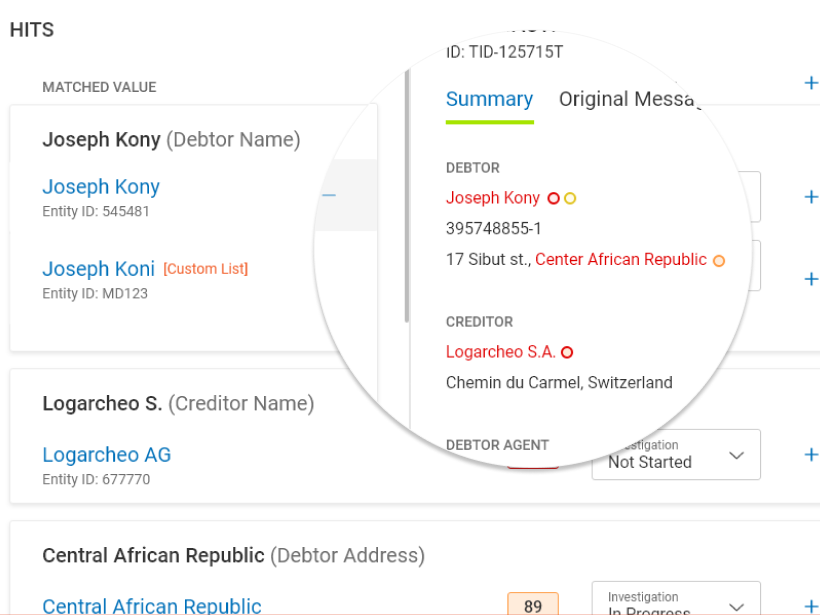This screenshot has height=615, width=820.
Task: Click plus icon in Joseph Koni row
Action: click(811, 279)
